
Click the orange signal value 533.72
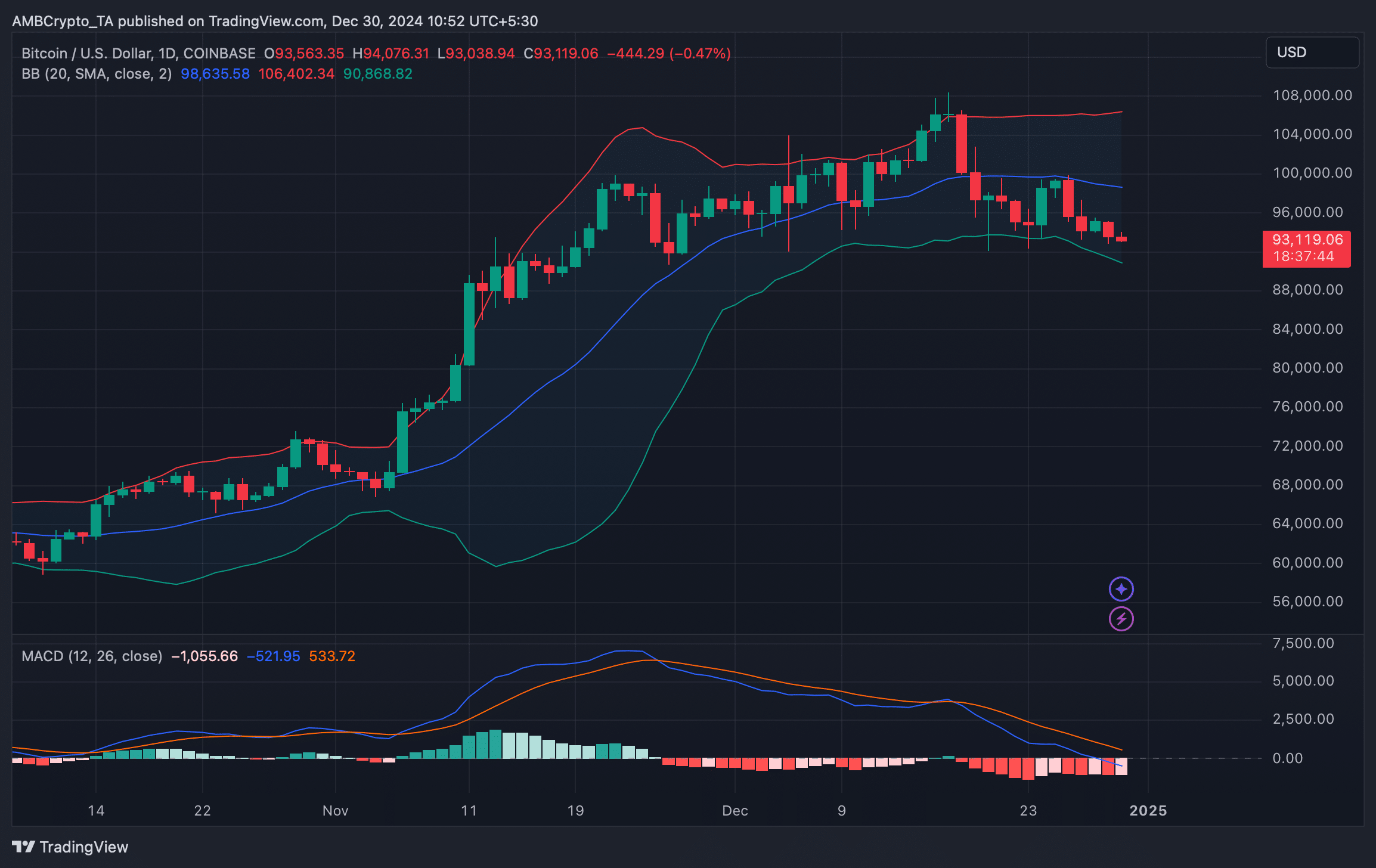pyautogui.click(x=332, y=656)
